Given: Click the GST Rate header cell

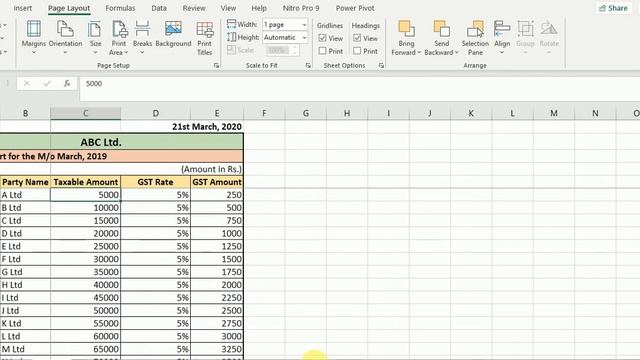Looking at the screenshot, I should coord(156,182).
